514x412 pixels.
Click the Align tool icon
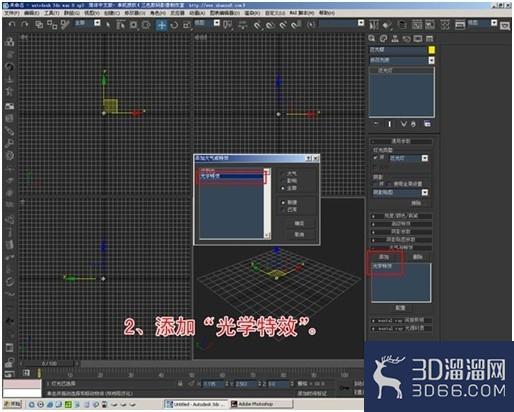(387, 25)
